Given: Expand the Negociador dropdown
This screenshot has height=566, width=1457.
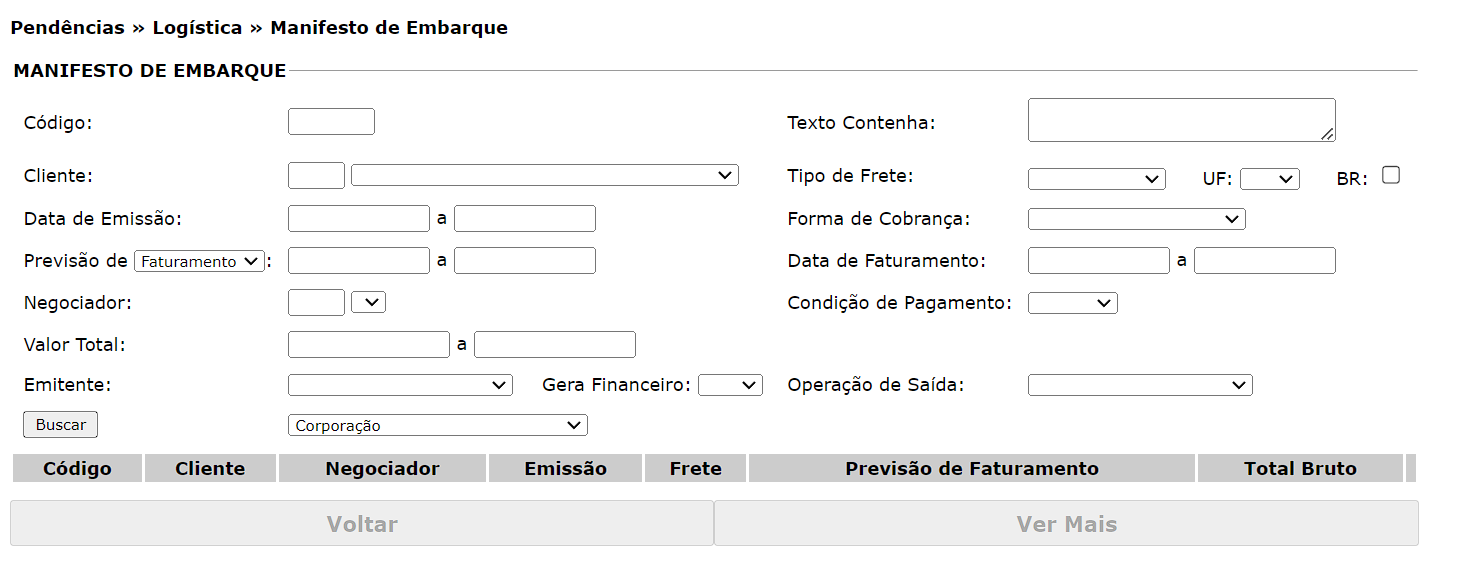Looking at the screenshot, I should coord(368,302).
